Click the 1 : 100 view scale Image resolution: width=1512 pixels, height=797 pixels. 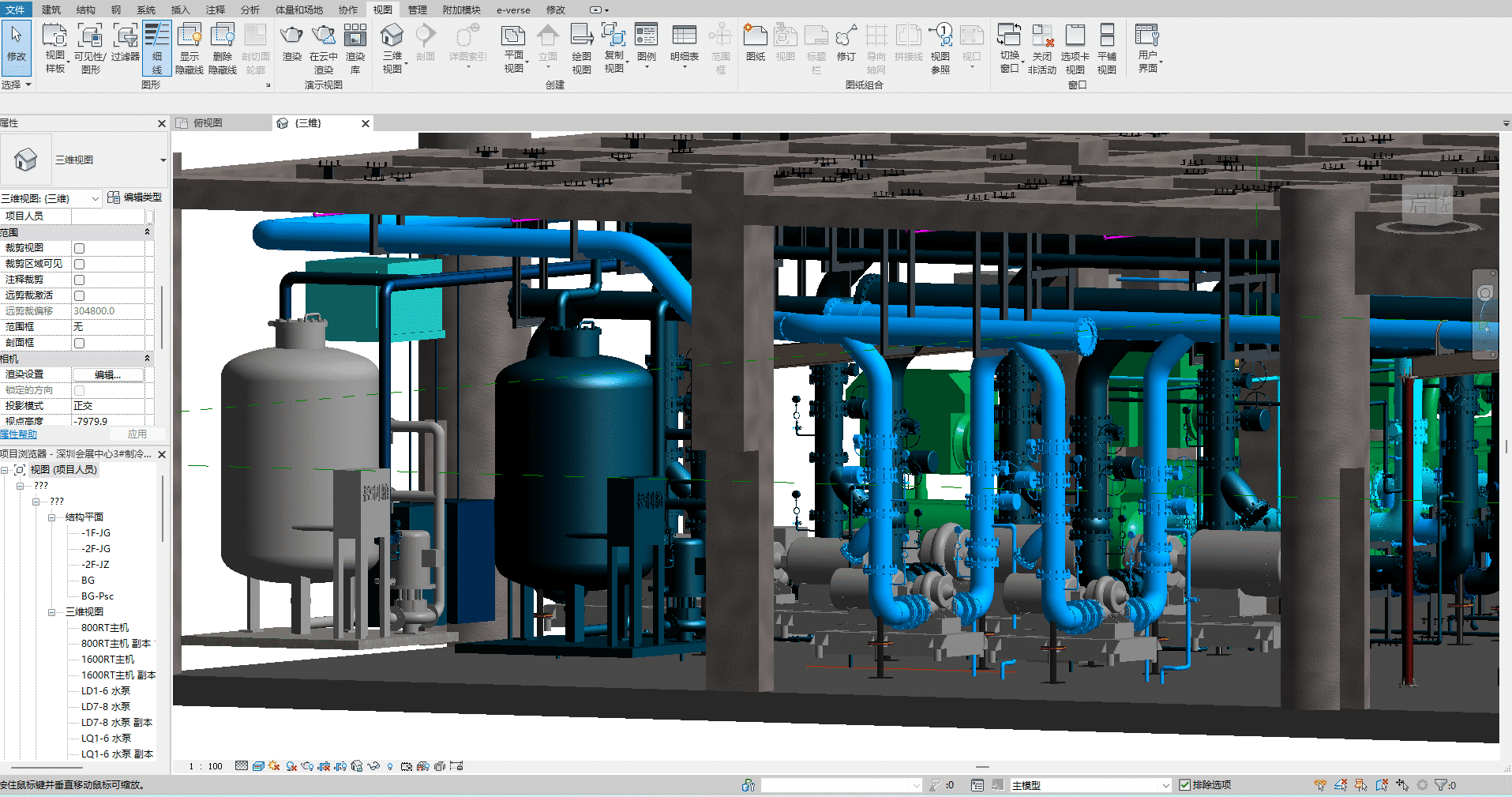(206, 766)
